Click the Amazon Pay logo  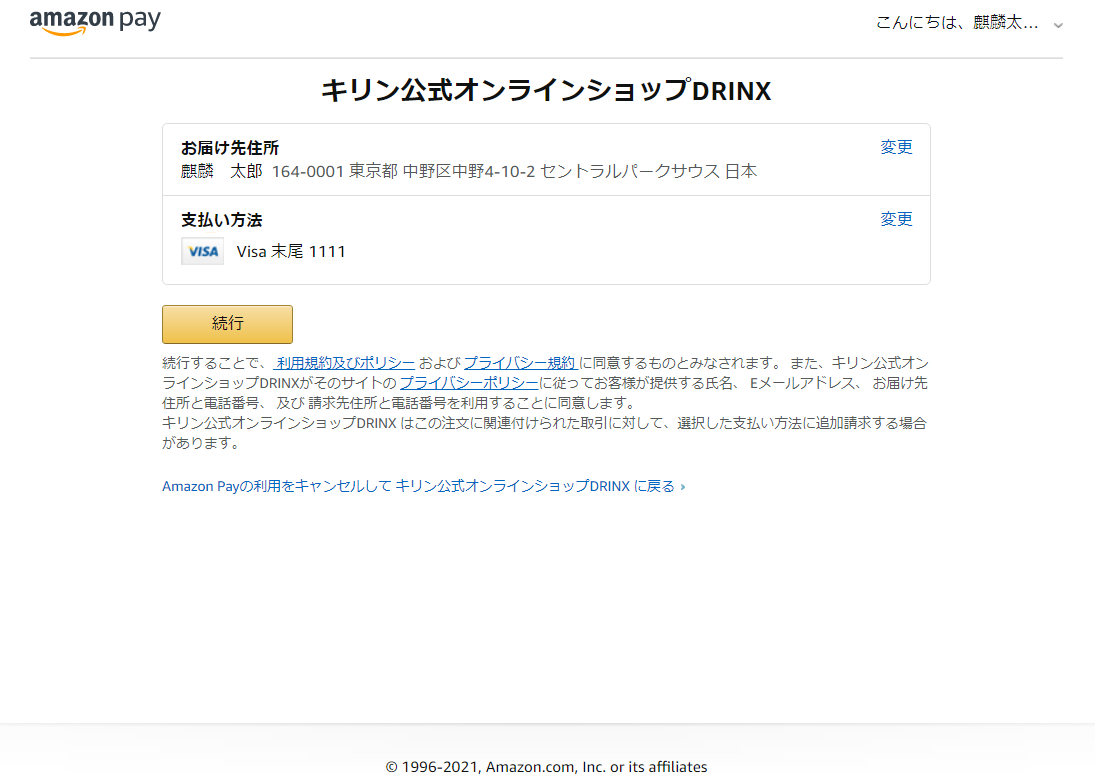95,22
